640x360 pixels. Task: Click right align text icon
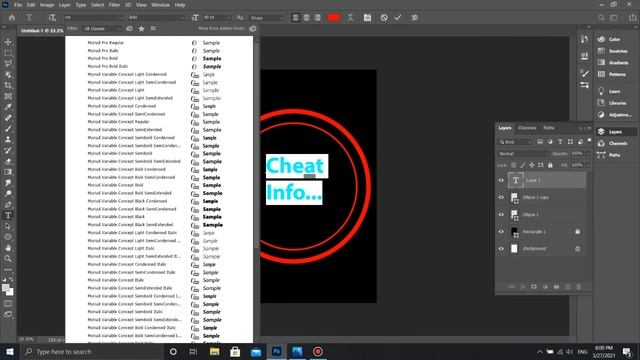(x=317, y=18)
